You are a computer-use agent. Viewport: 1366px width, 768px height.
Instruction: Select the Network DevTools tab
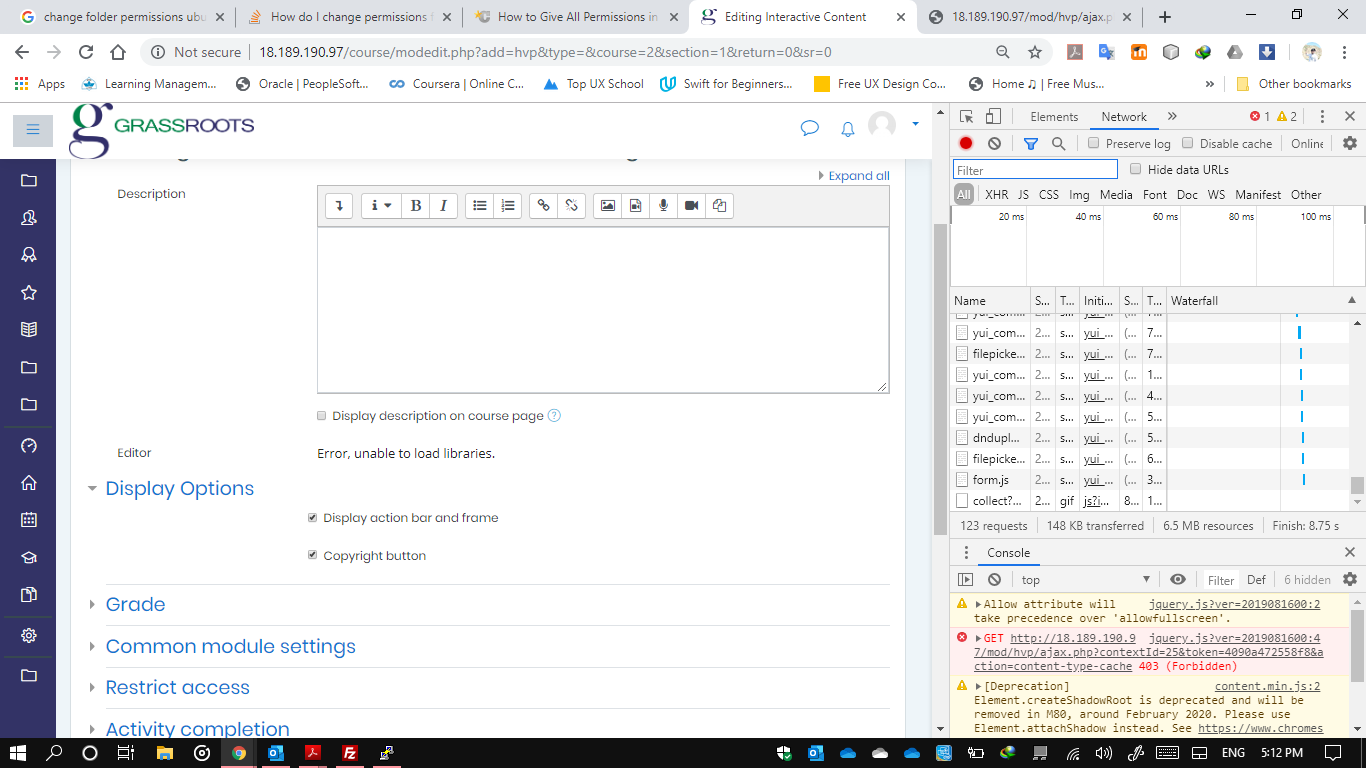pyautogui.click(x=1124, y=117)
